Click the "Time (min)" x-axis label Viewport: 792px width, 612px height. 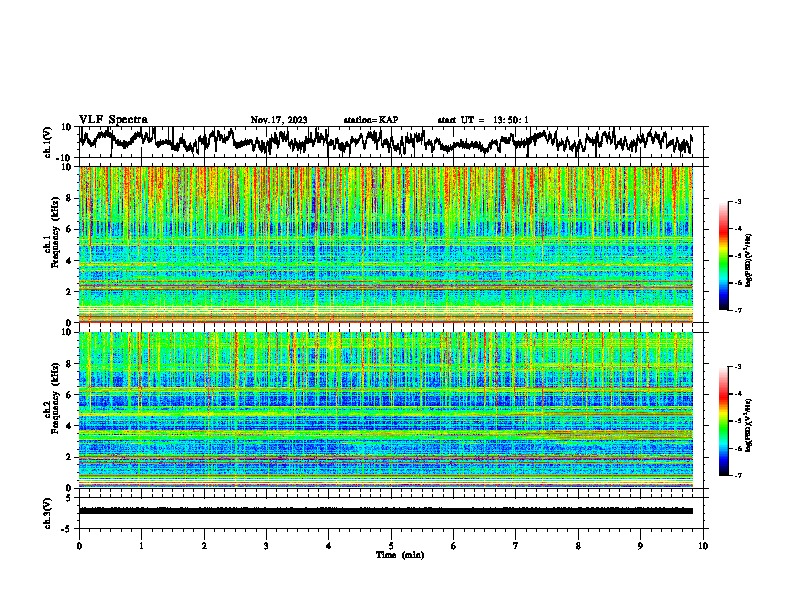point(400,555)
